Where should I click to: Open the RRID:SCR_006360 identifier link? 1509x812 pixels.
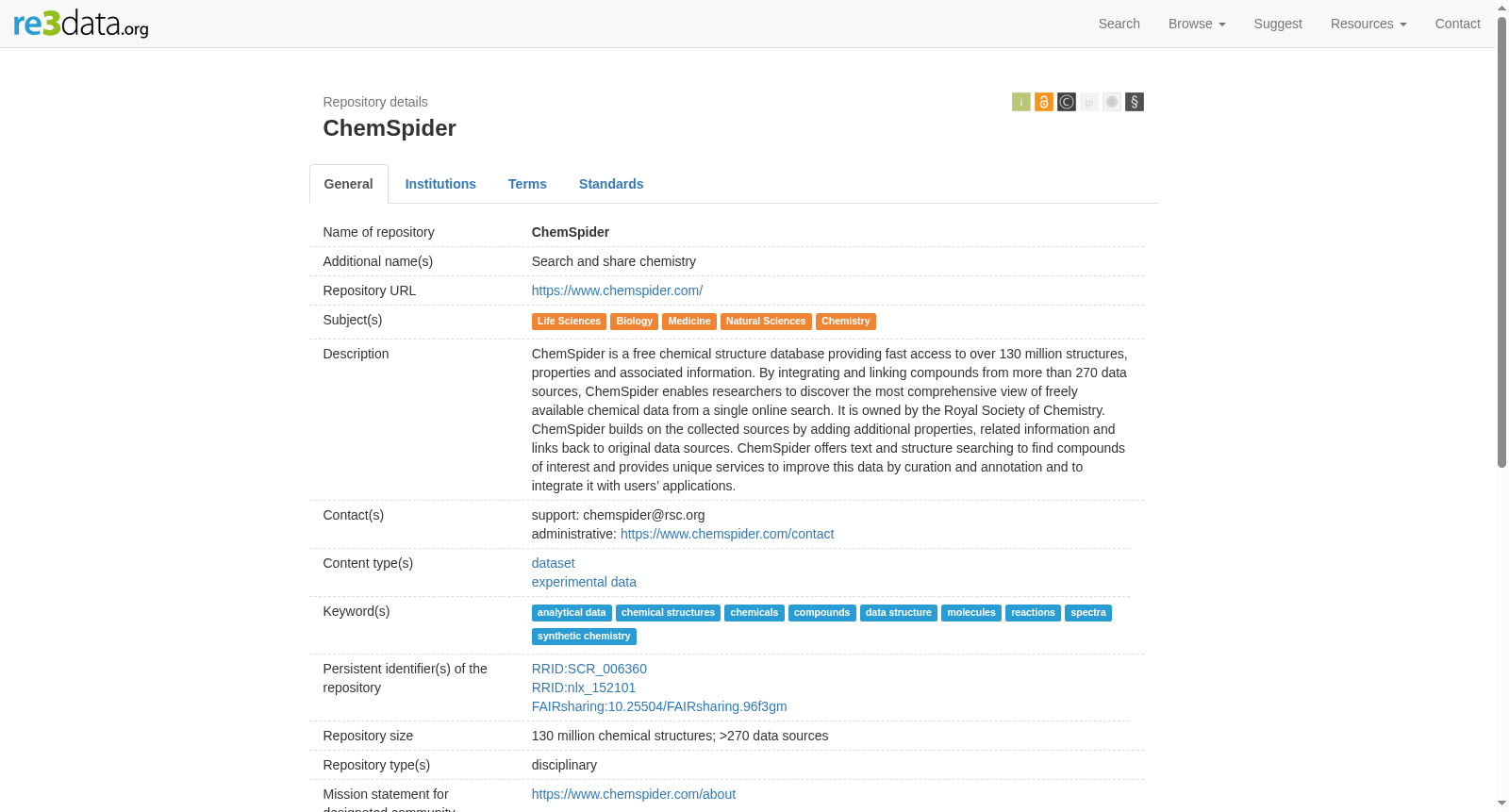click(x=589, y=669)
